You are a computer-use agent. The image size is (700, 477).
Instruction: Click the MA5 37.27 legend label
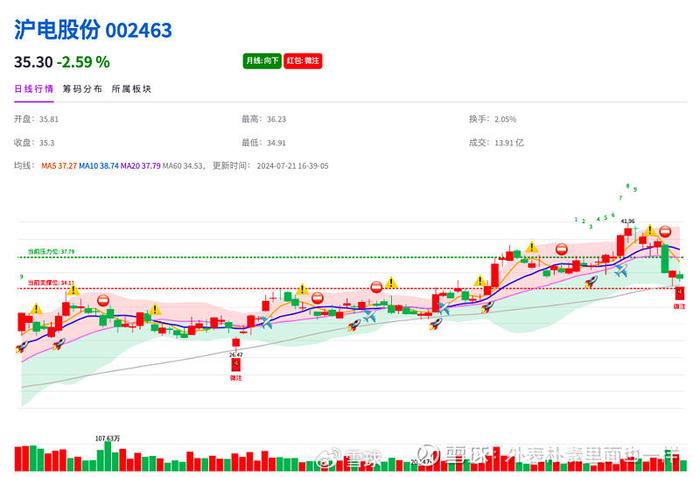tap(59, 166)
